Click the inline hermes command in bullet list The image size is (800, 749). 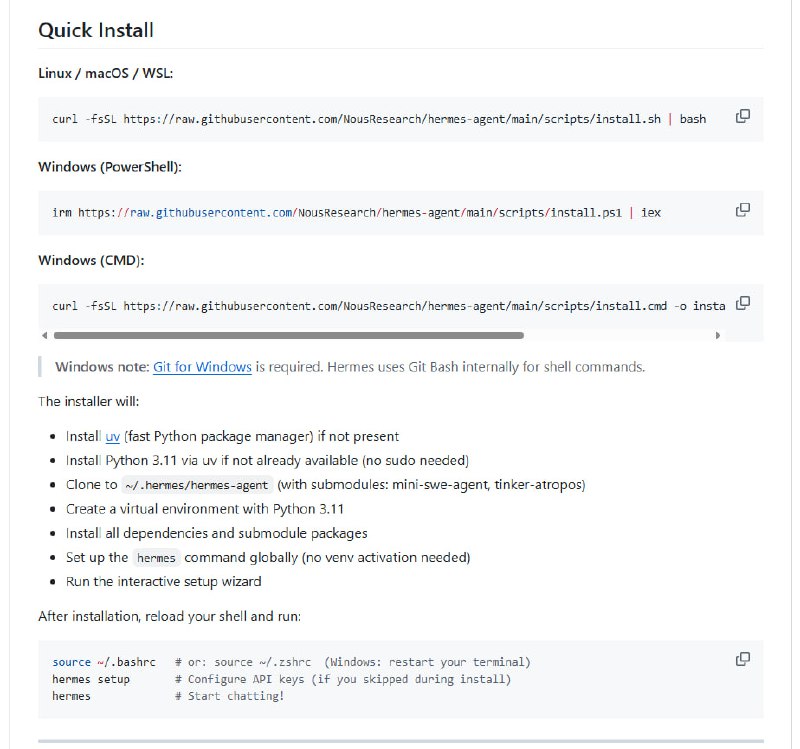pos(156,558)
